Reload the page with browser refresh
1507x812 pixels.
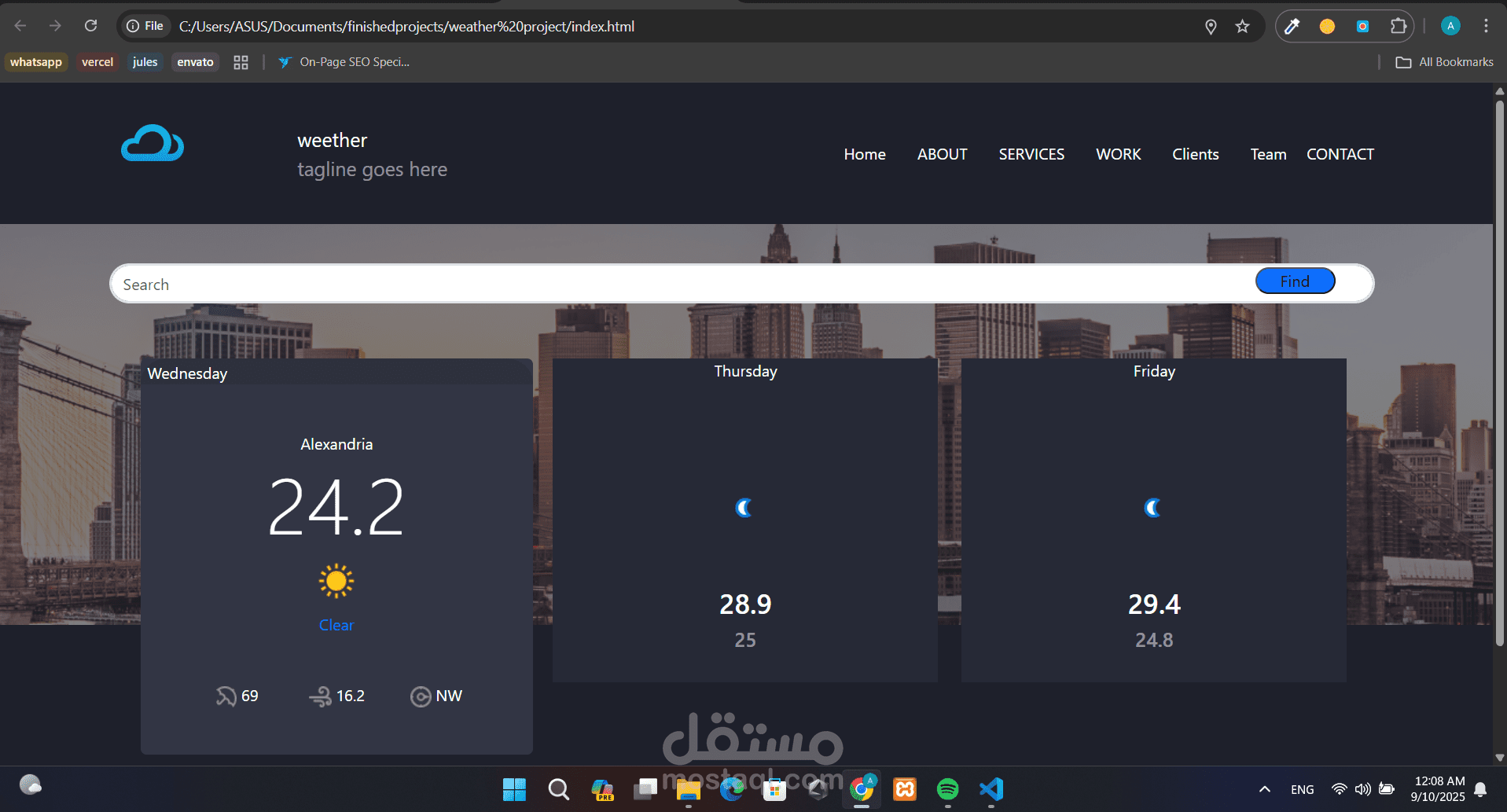91,26
